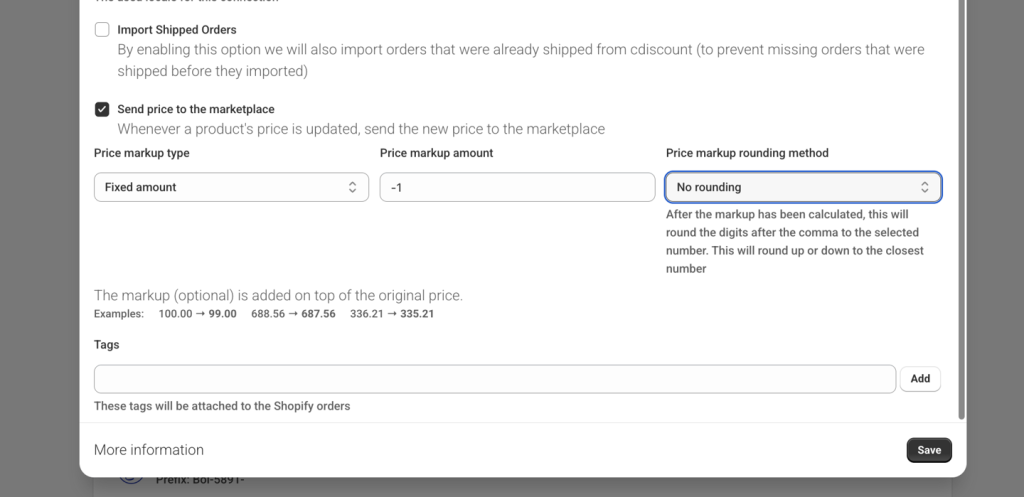Click the Price markup rounding method label
Viewport: 1024px width, 497px height.
point(747,153)
